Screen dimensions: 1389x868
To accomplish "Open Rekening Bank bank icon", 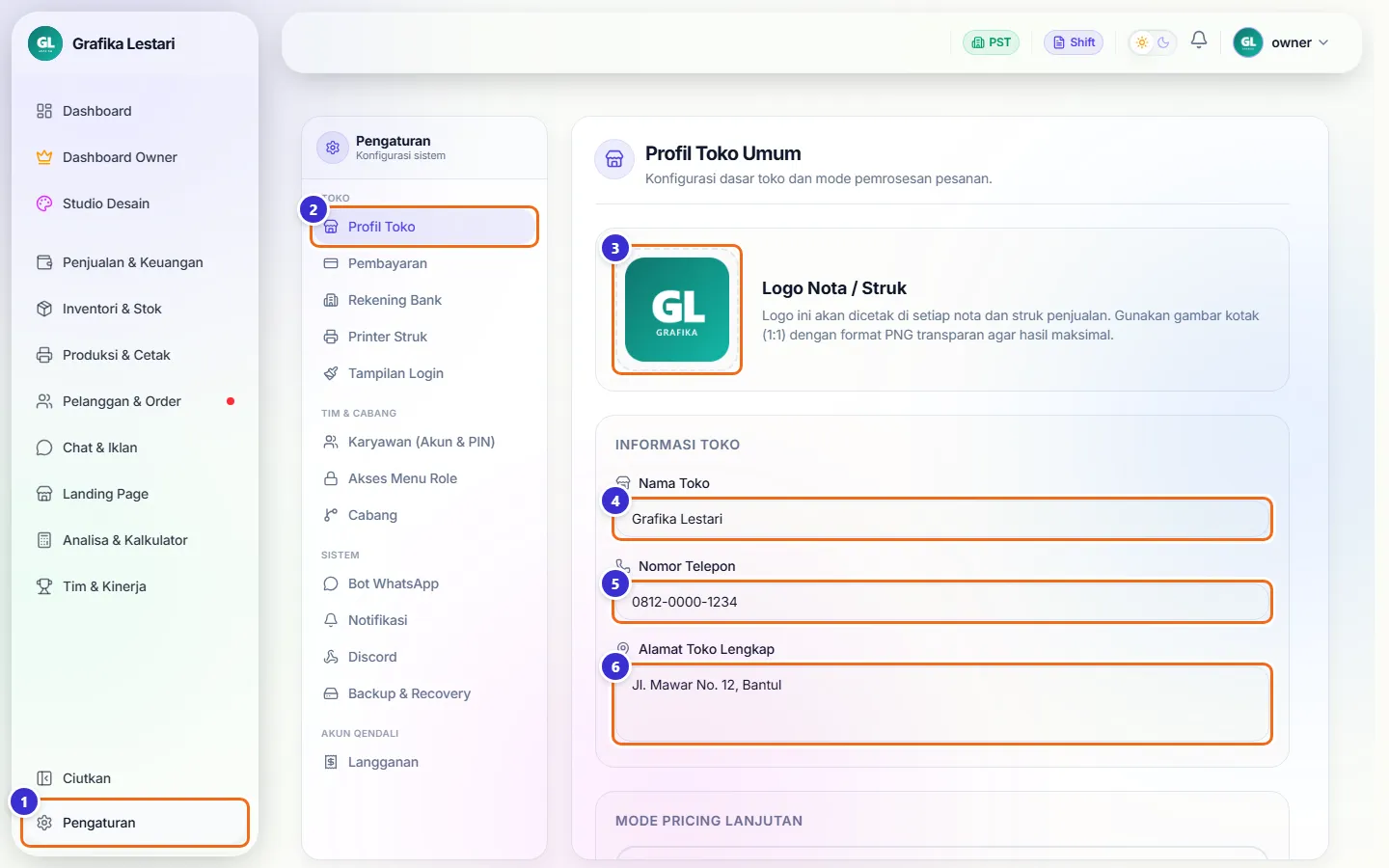I will coord(331,300).
